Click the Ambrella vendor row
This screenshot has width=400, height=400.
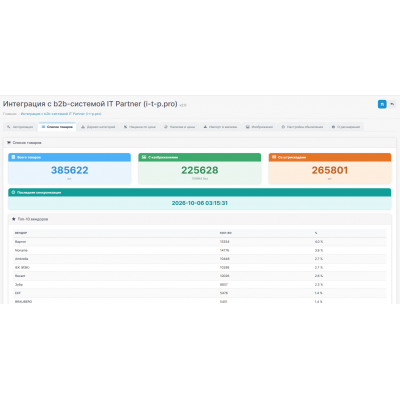(x=200, y=259)
